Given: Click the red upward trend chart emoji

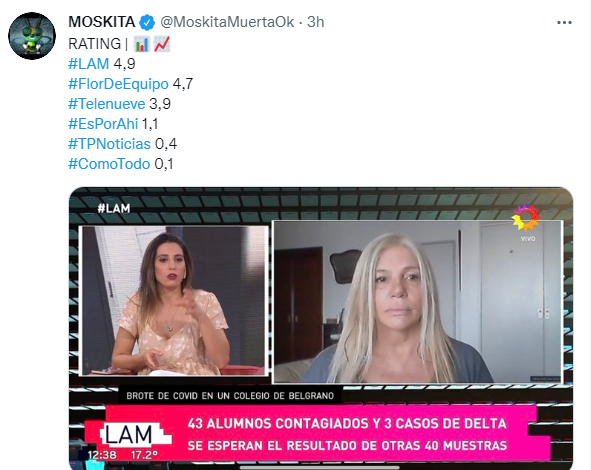Looking at the screenshot, I should [162, 44].
